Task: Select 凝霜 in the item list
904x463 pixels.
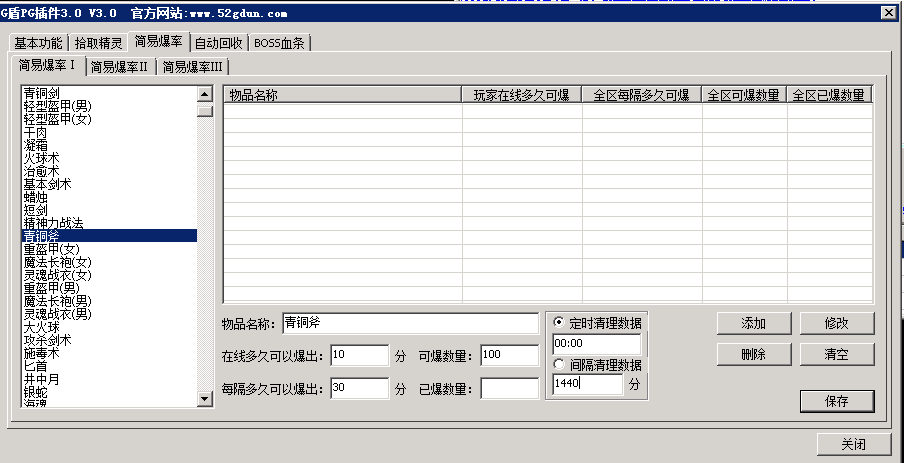Action: click(x=109, y=145)
